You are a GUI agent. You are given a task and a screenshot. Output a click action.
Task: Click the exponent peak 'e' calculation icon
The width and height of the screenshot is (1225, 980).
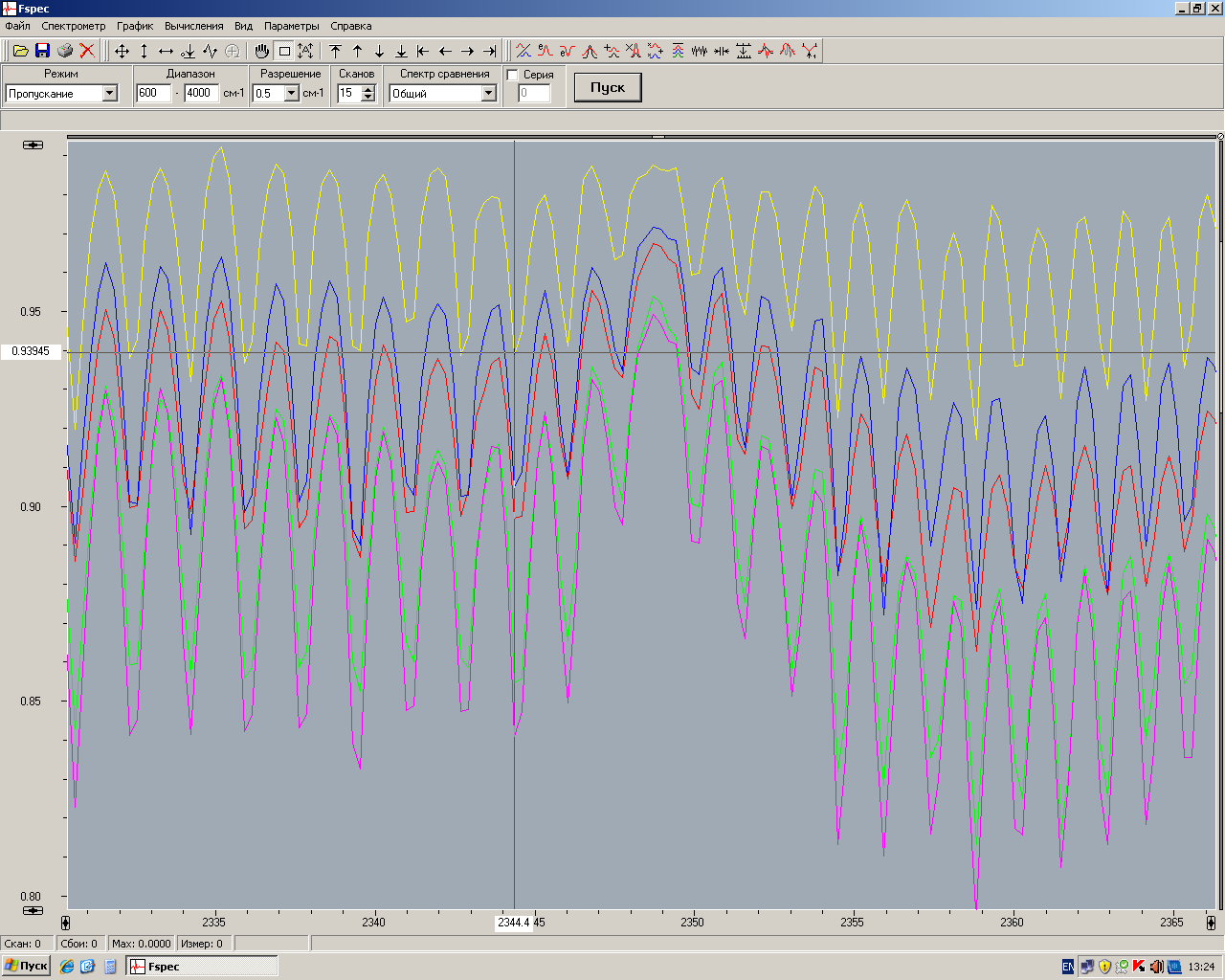tap(546, 51)
